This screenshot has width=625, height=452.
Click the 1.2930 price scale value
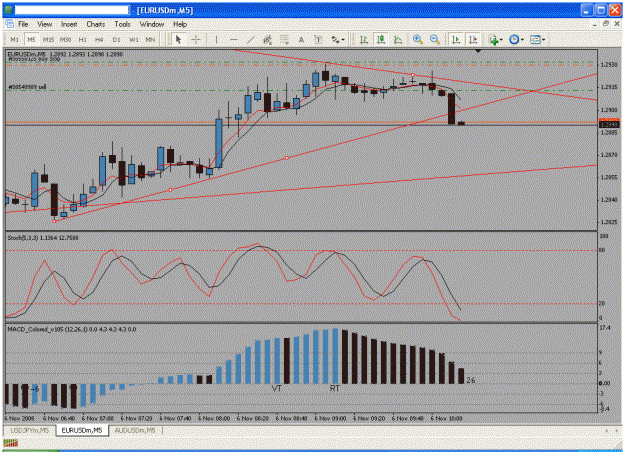609,64
